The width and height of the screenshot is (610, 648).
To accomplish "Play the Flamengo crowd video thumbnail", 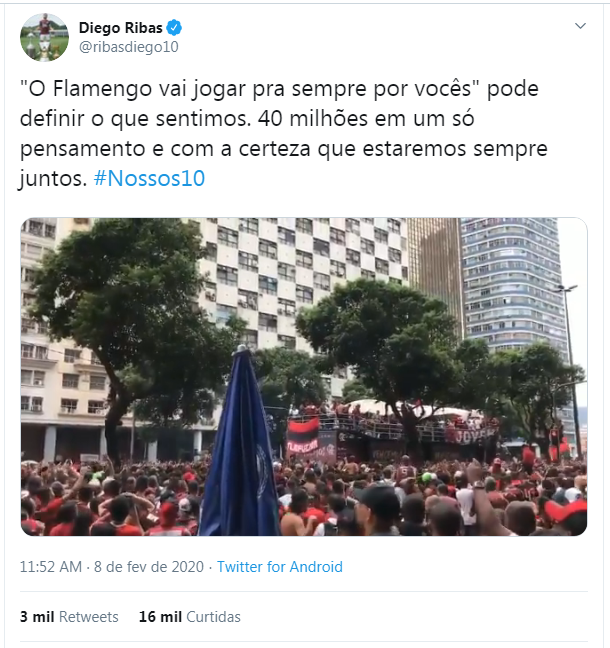I will click(304, 376).
